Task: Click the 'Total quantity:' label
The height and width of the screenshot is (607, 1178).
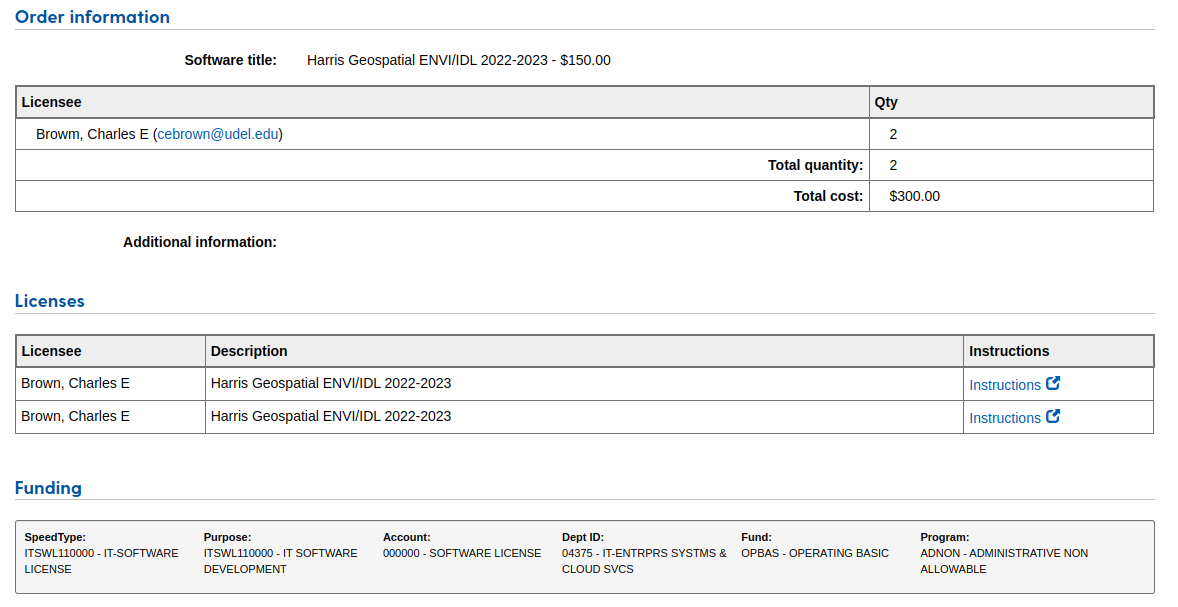Action: [x=815, y=165]
